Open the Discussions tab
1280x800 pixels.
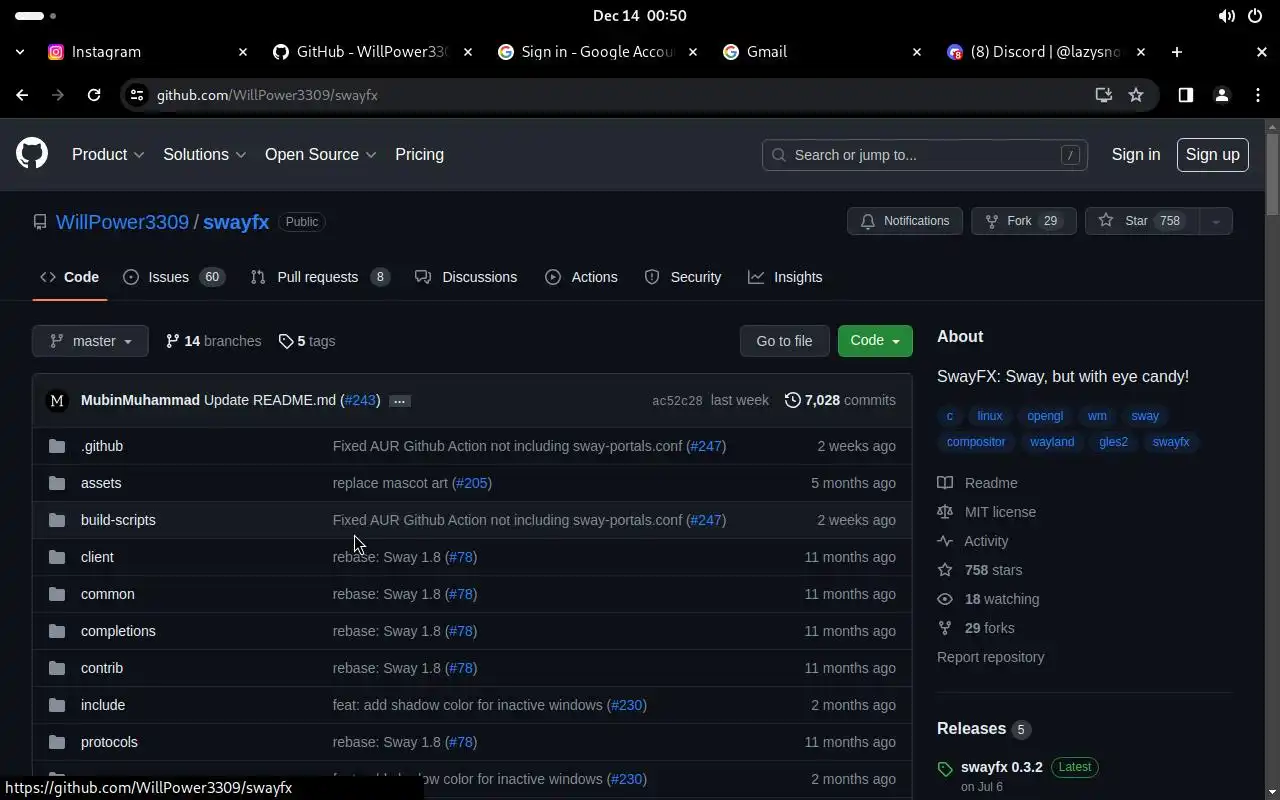pyautogui.click(x=466, y=277)
